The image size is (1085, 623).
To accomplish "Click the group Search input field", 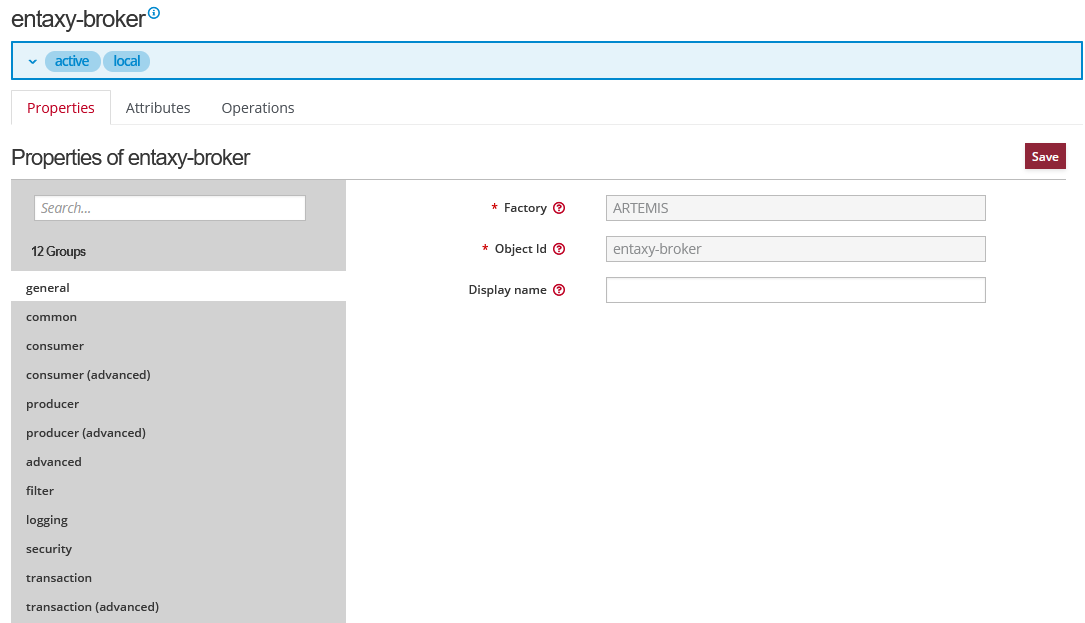I will pos(170,208).
